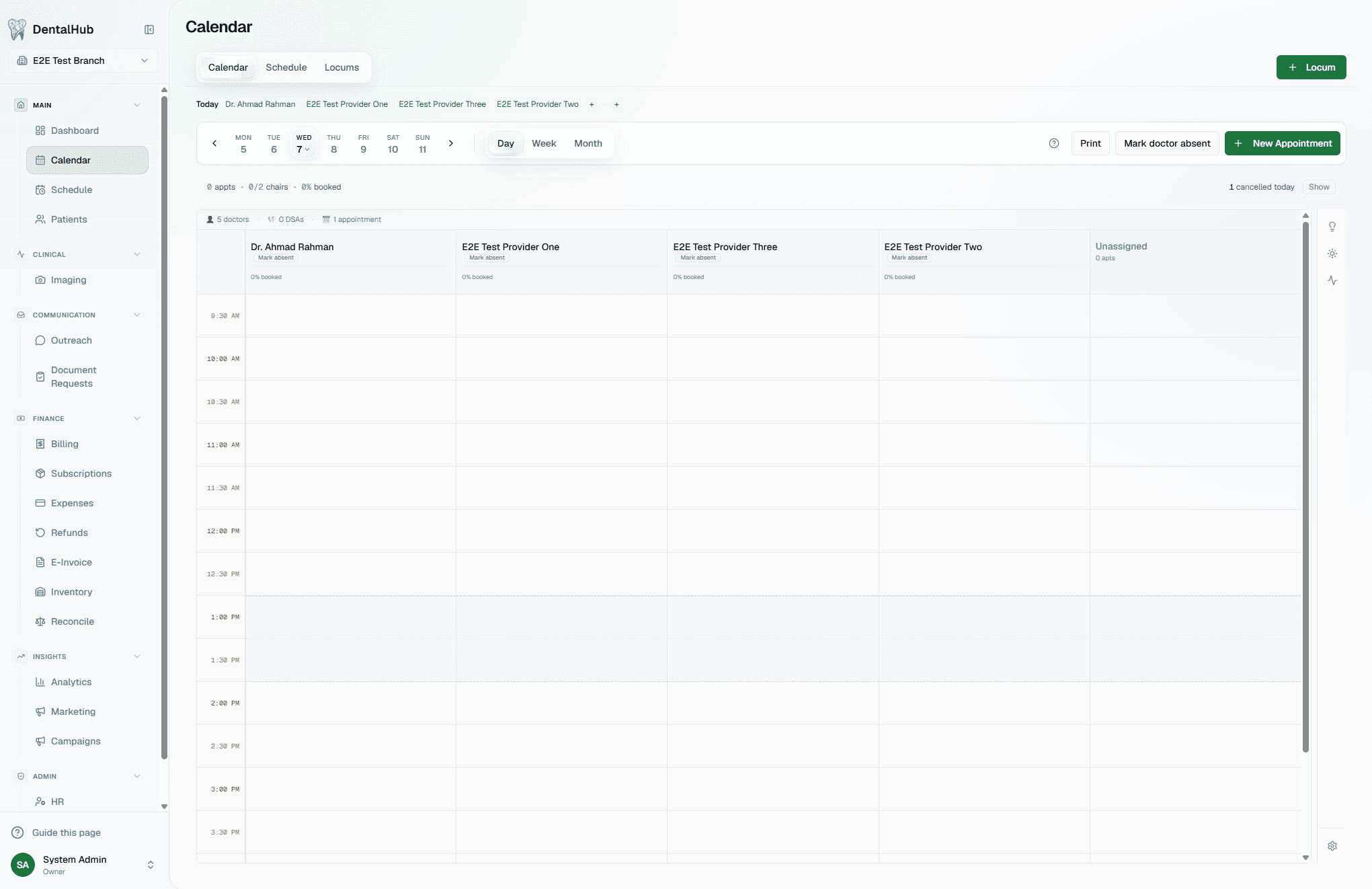The image size is (1372, 889).
Task: Click the activity pulse icon on right rail
Action: (1332, 280)
